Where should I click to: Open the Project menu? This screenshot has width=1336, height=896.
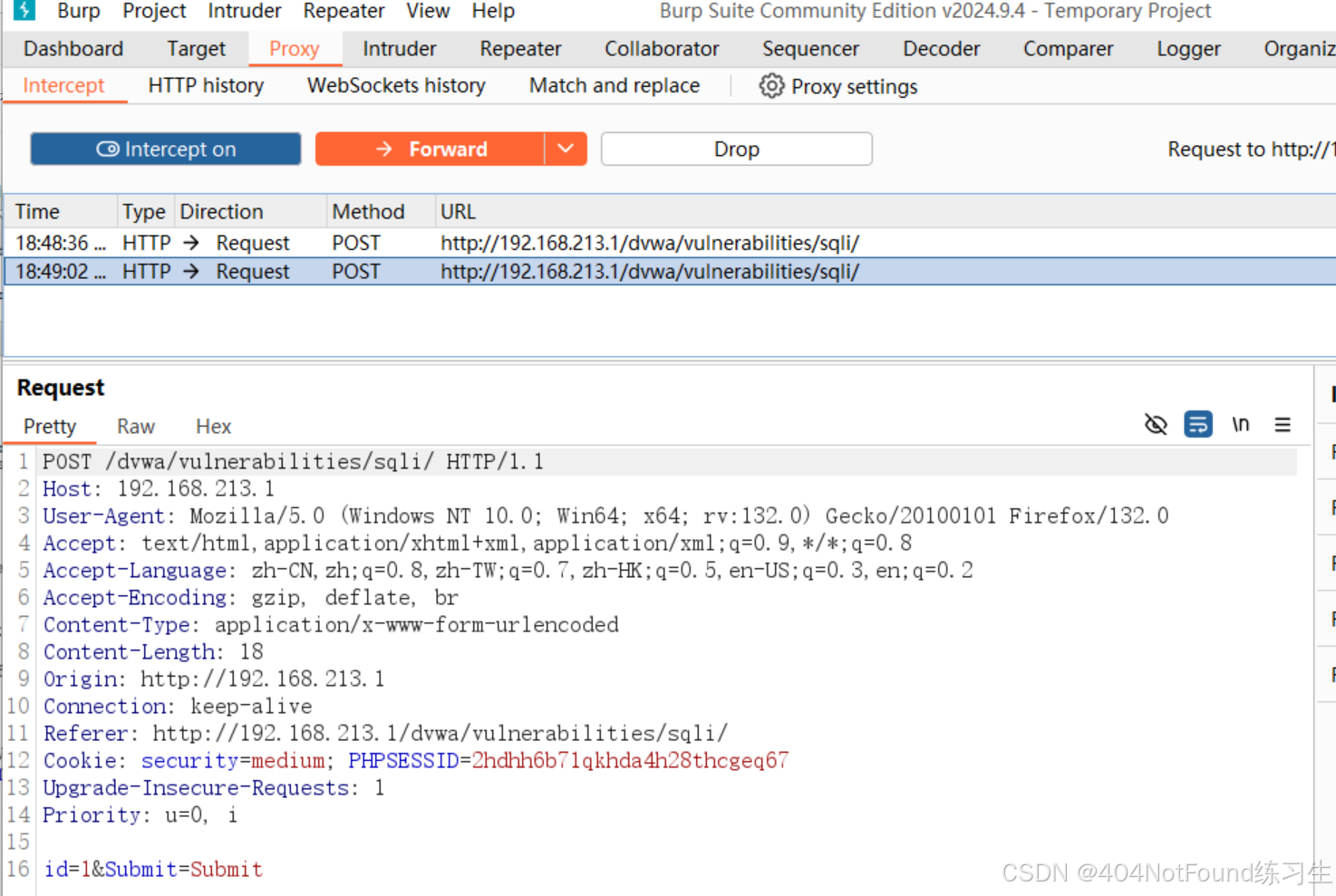coord(154,11)
